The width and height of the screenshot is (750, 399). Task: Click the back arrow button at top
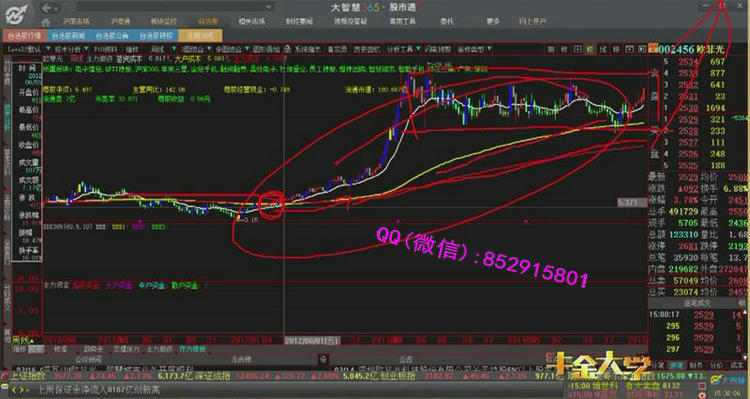tap(46, 8)
